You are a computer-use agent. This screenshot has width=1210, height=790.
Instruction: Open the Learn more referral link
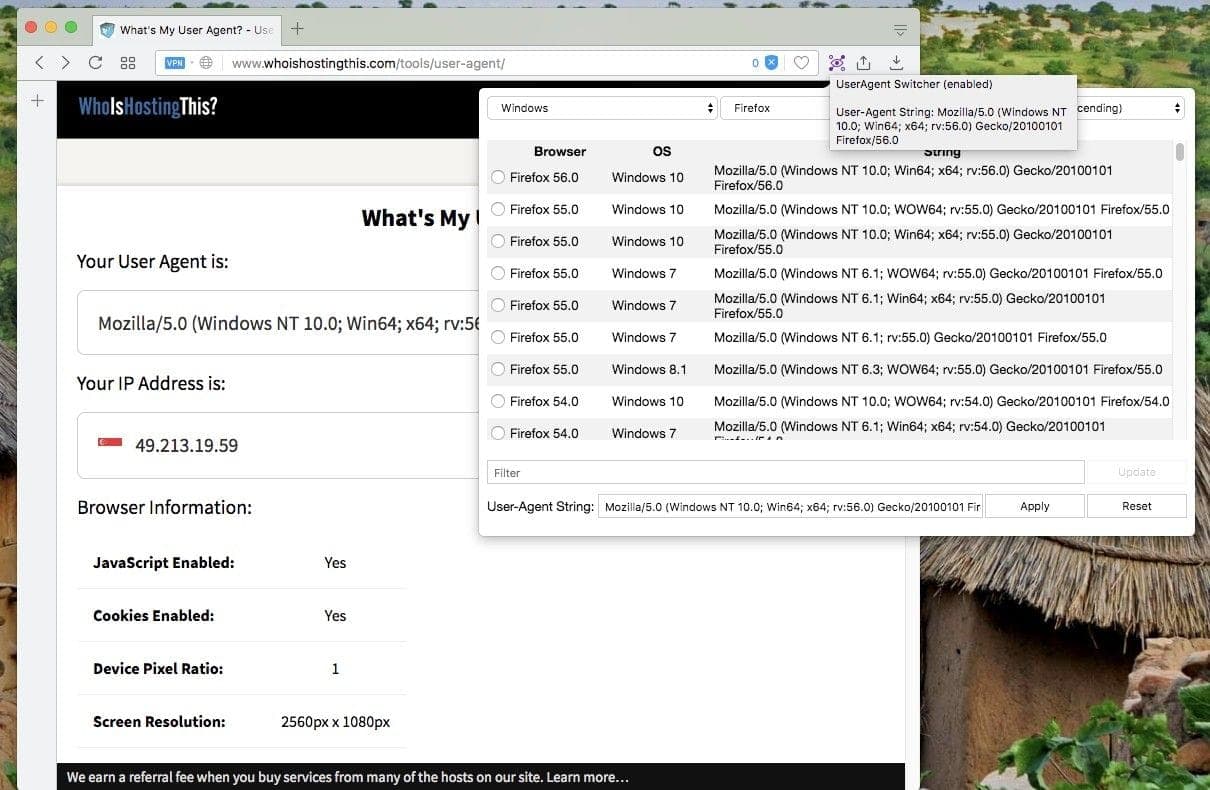pyautogui.click(x=587, y=777)
